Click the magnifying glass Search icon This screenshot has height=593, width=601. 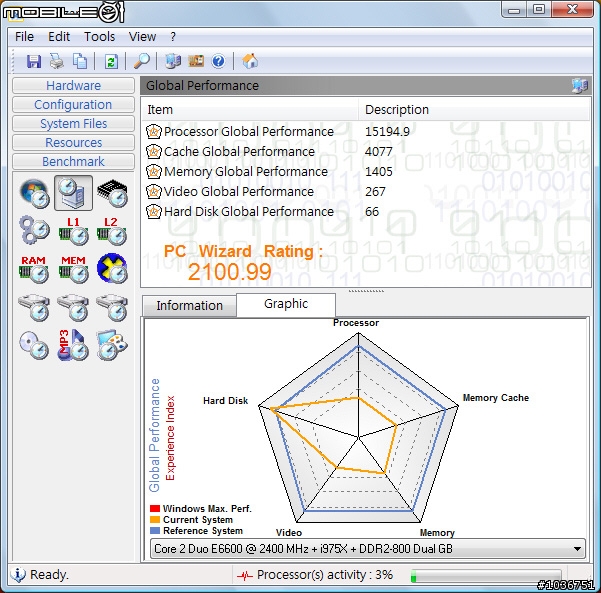coord(141,61)
